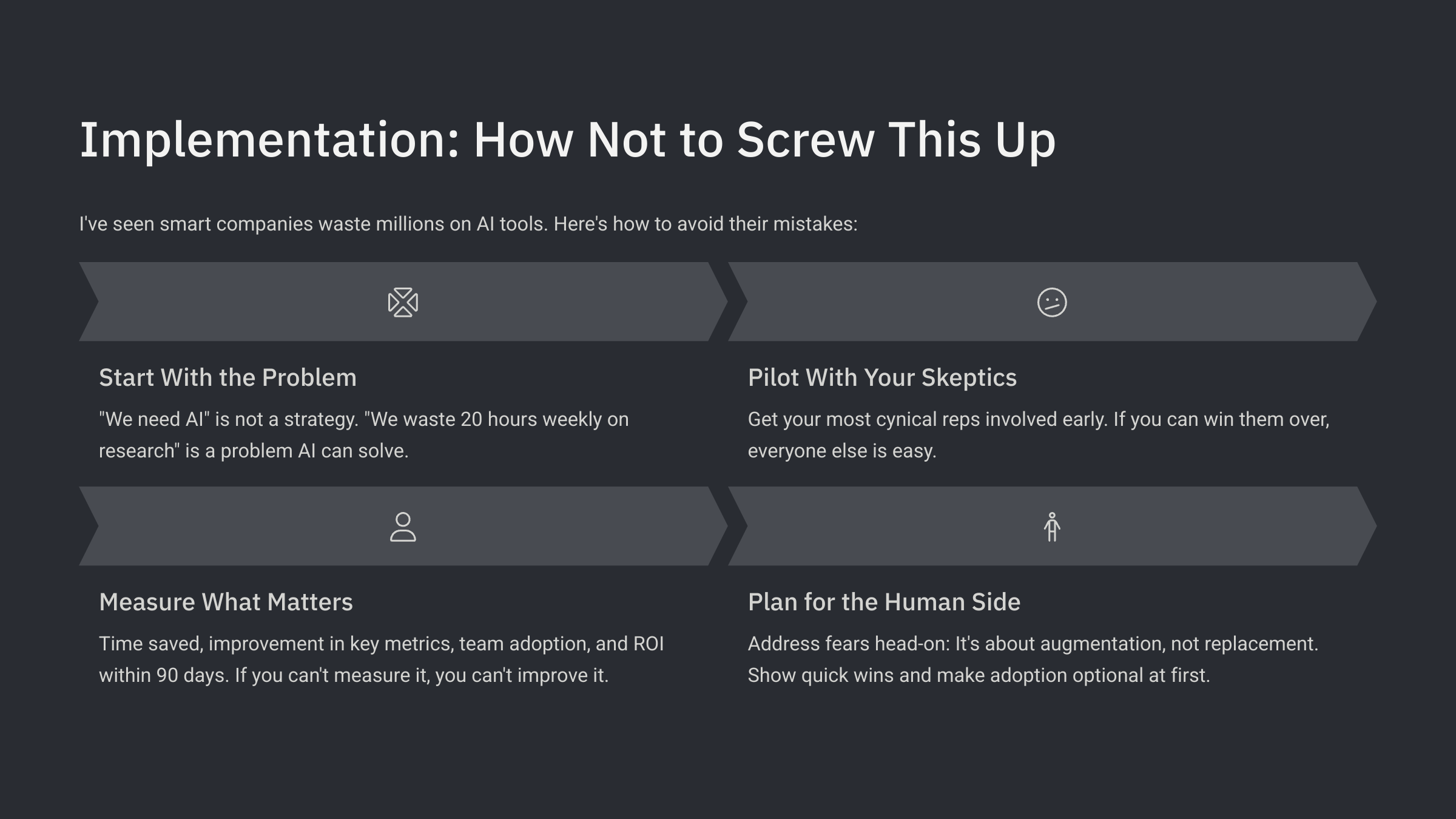The image size is (1456, 819).
Task: Click the word 'Implementation:' in the title
Action: click(269, 140)
